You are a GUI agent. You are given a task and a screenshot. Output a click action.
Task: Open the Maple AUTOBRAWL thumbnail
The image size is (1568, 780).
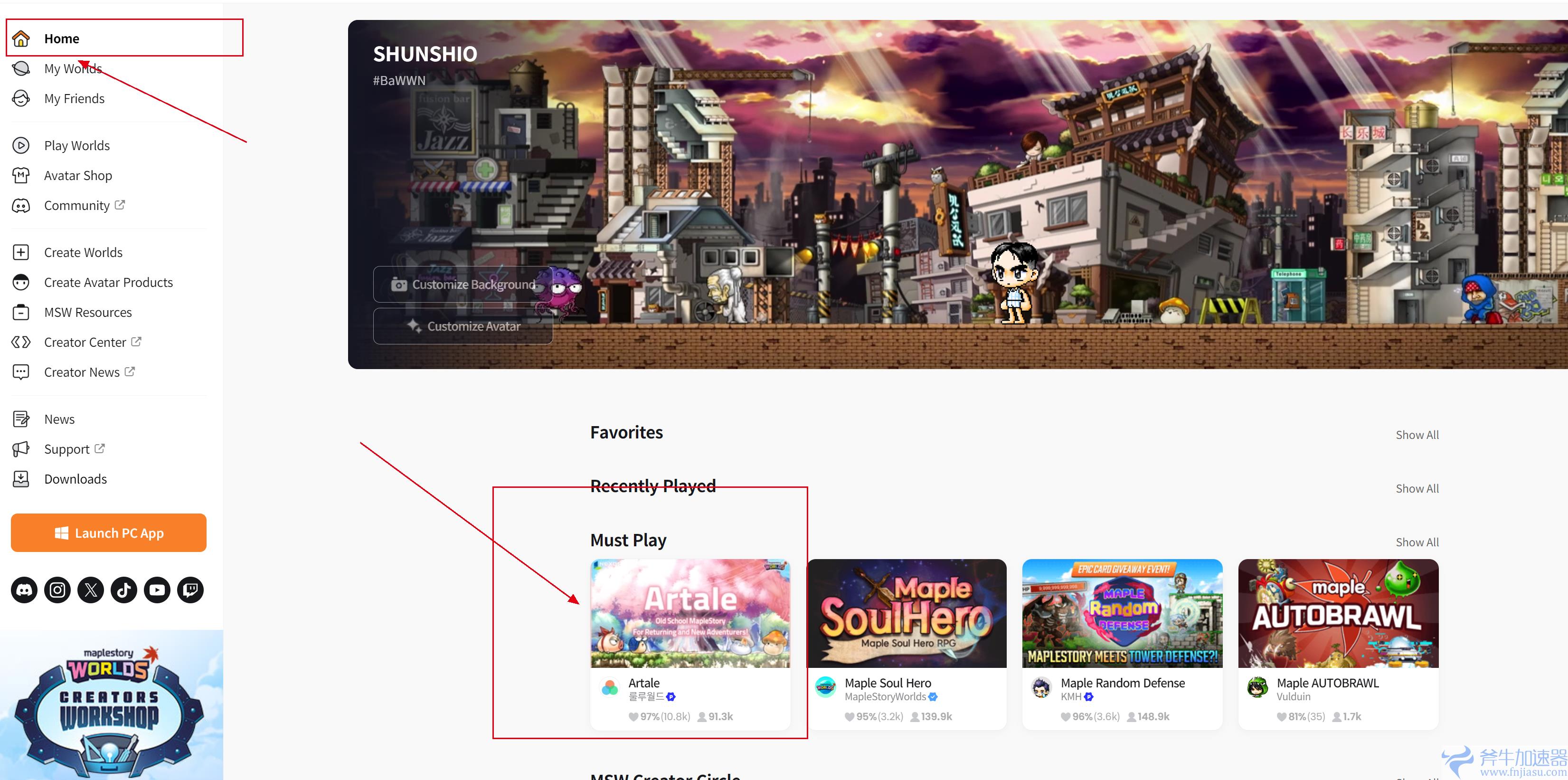(x=1339, y=614)
